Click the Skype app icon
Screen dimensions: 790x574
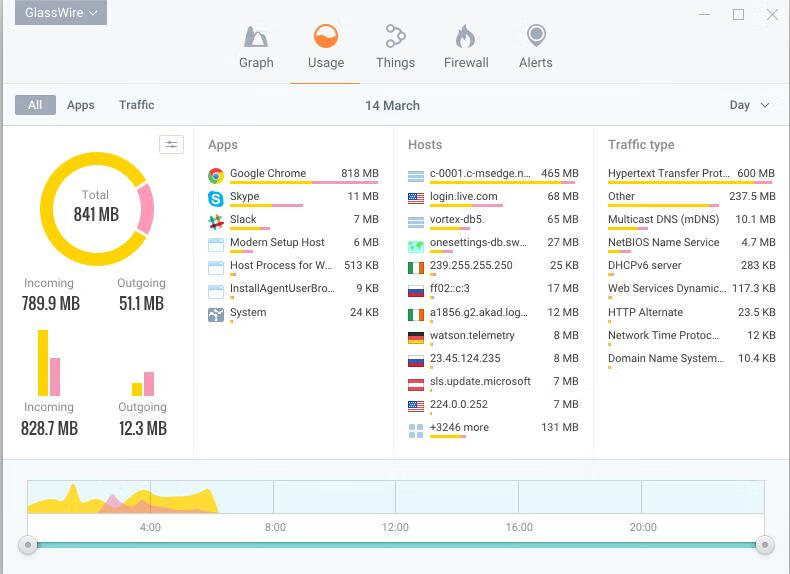[x=215, y=198]
